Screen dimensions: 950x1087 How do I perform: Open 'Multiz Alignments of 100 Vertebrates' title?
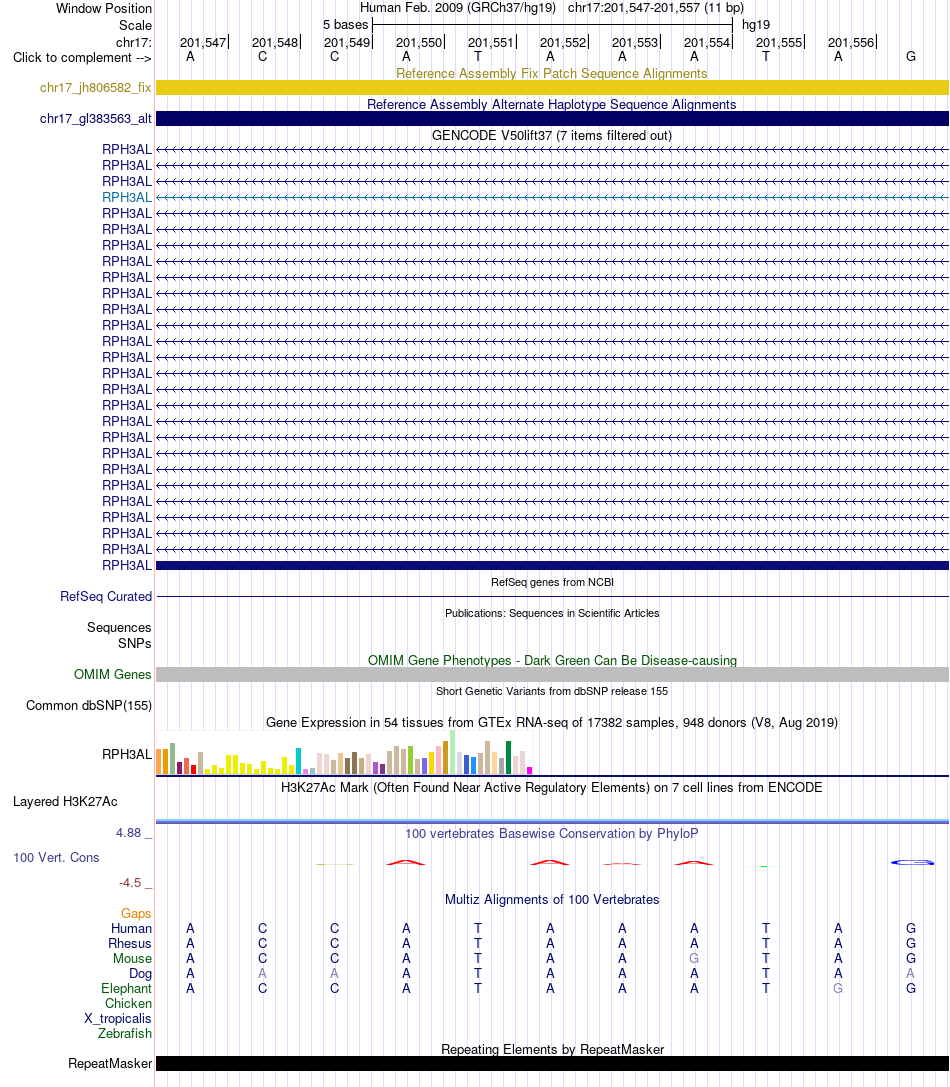(552, 899)
